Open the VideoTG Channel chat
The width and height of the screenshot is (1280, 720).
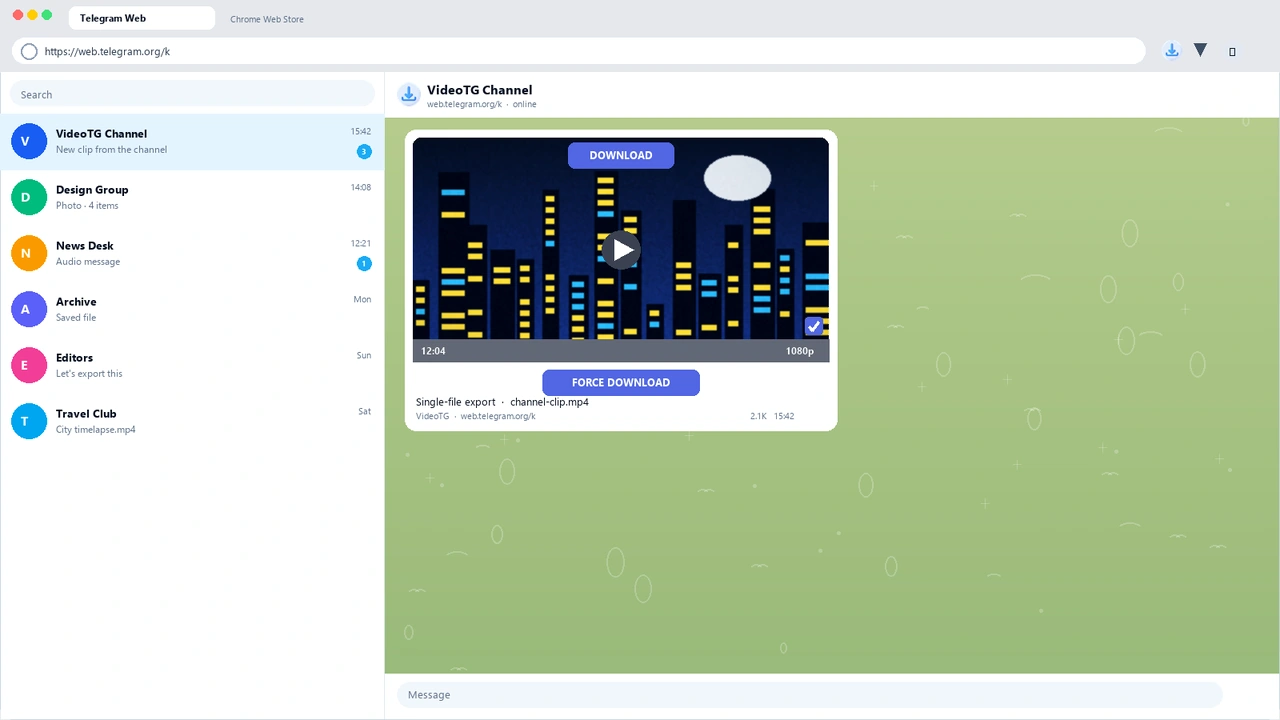pos(192,141)
